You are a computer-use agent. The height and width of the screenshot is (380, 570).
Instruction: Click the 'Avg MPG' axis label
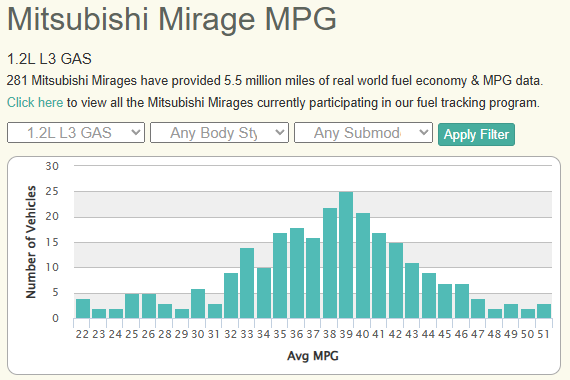[x=313, y=356]
